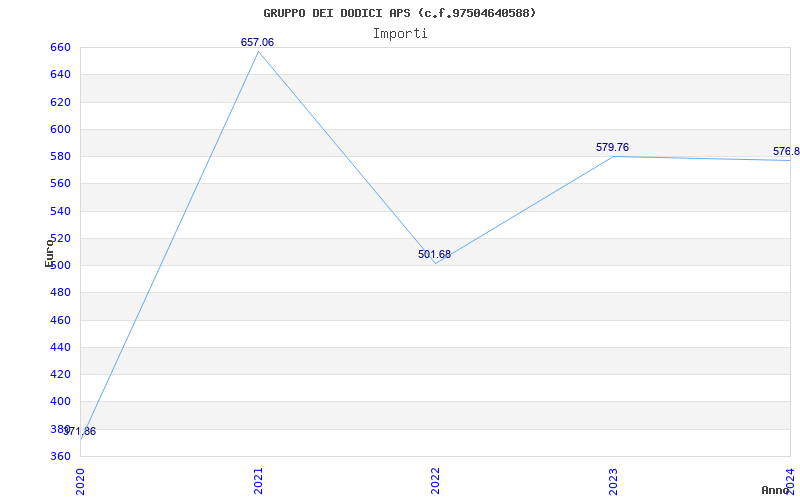Click the 2024 x-axis label
This screenshot has width=800, height=500.
click(790, 481)
